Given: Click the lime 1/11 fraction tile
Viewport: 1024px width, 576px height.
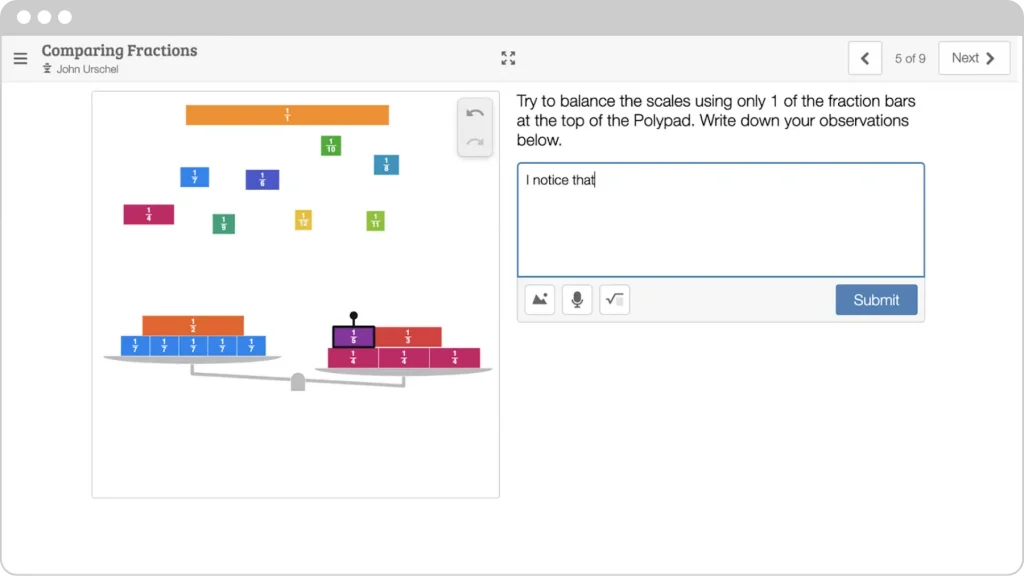Looking at the screenshot, I should tap(375, 221).
